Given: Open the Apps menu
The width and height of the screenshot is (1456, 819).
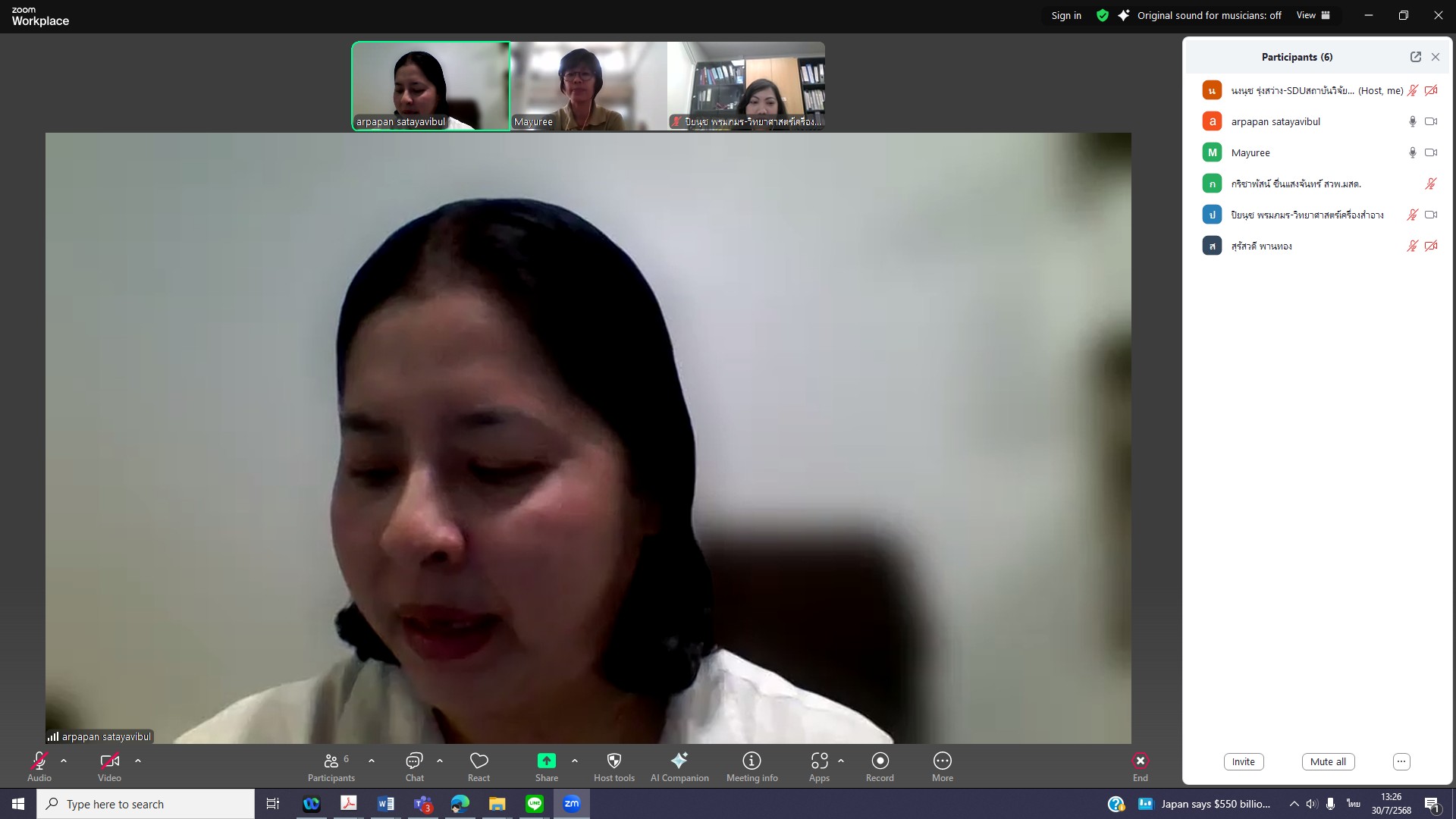Looking at the screenshot, I should [819, 767].
